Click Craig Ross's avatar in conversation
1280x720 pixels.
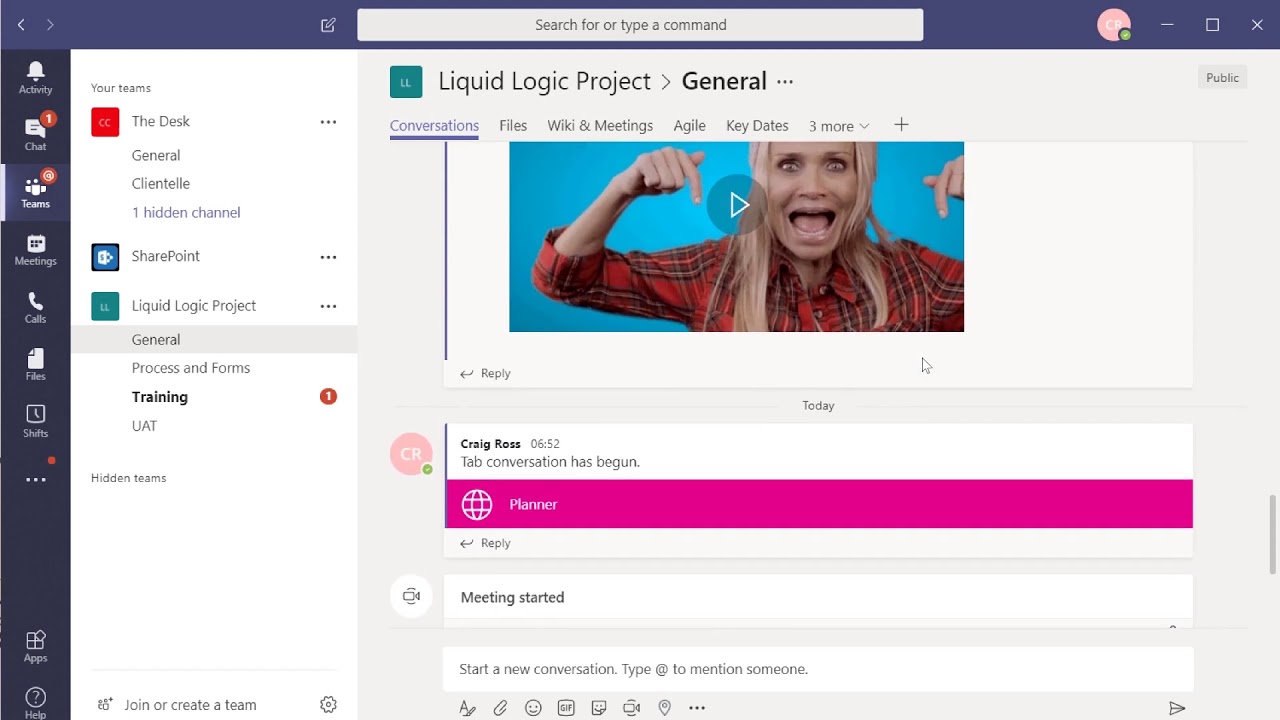(x=411, y=454)
